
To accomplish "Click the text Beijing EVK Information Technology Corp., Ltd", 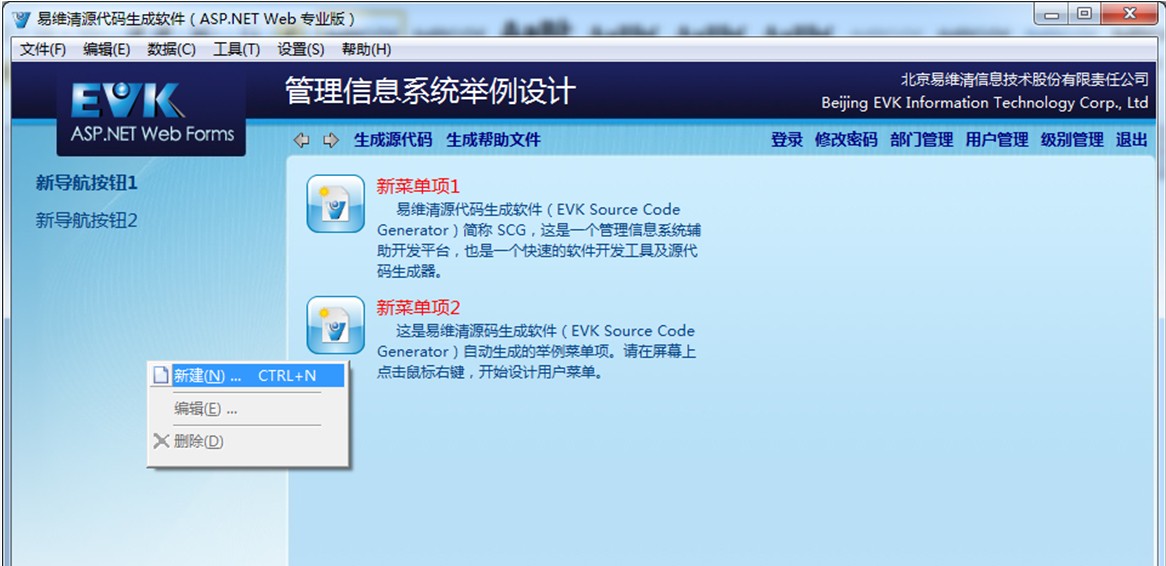I will (985, 103).
